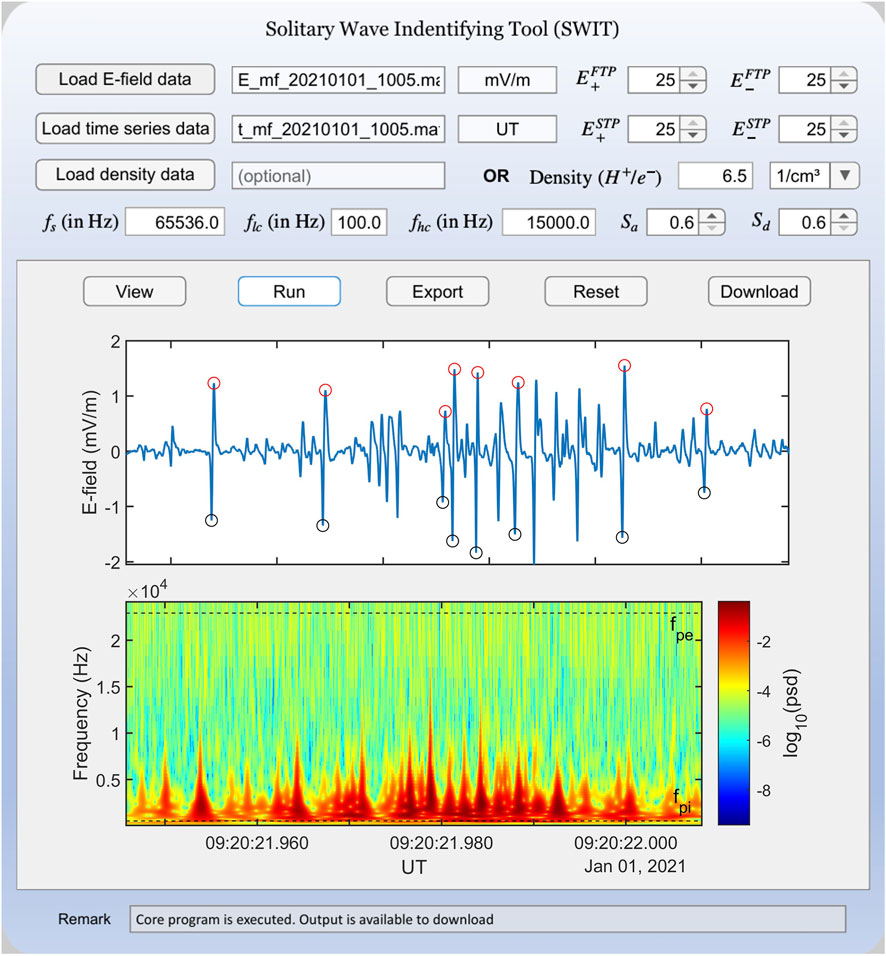Focus the sampling frequency fs input field
Image resolution: width=886 pixels, height=956 pixels.
(178, 223)
